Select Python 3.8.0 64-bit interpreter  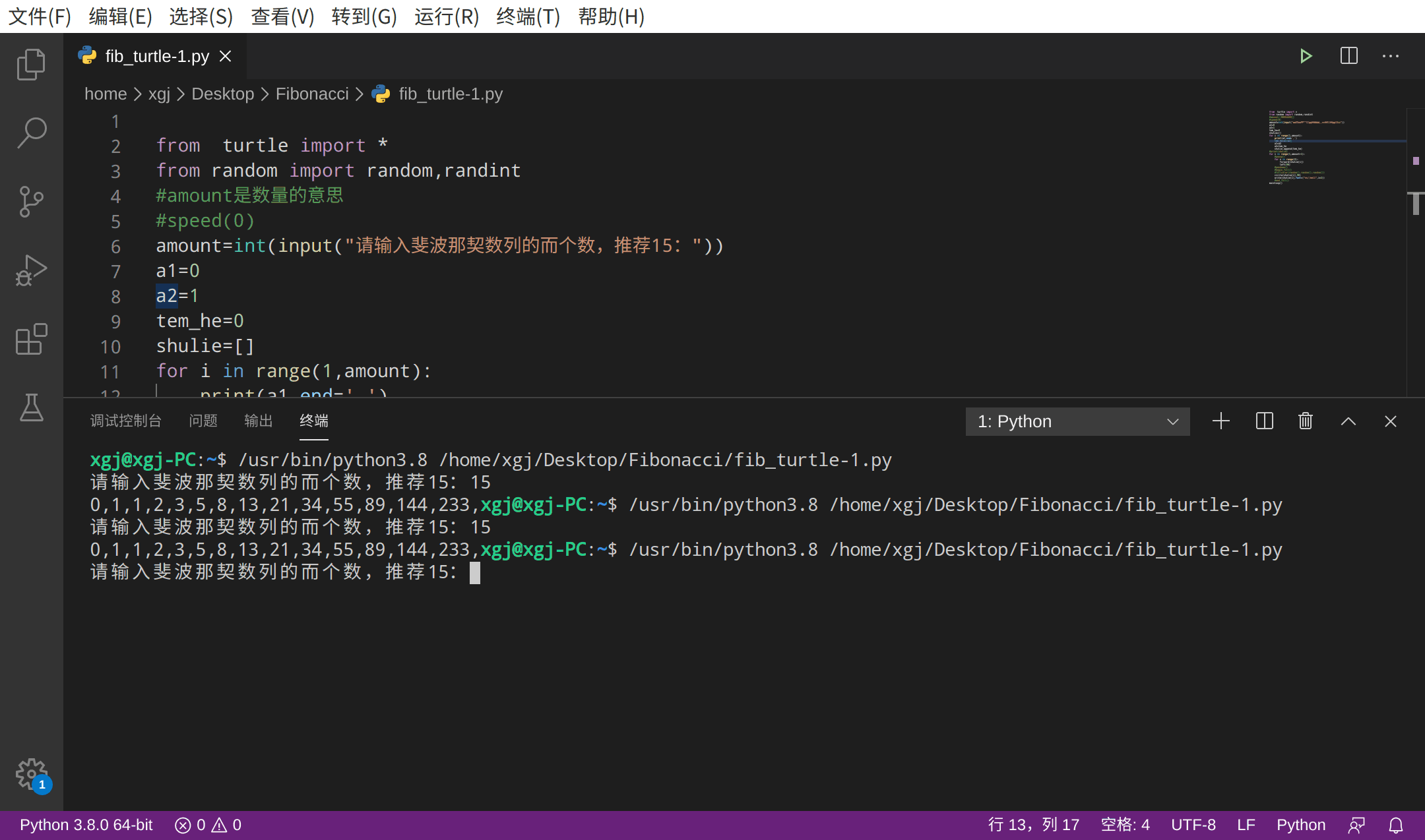(x=86, y=825)
